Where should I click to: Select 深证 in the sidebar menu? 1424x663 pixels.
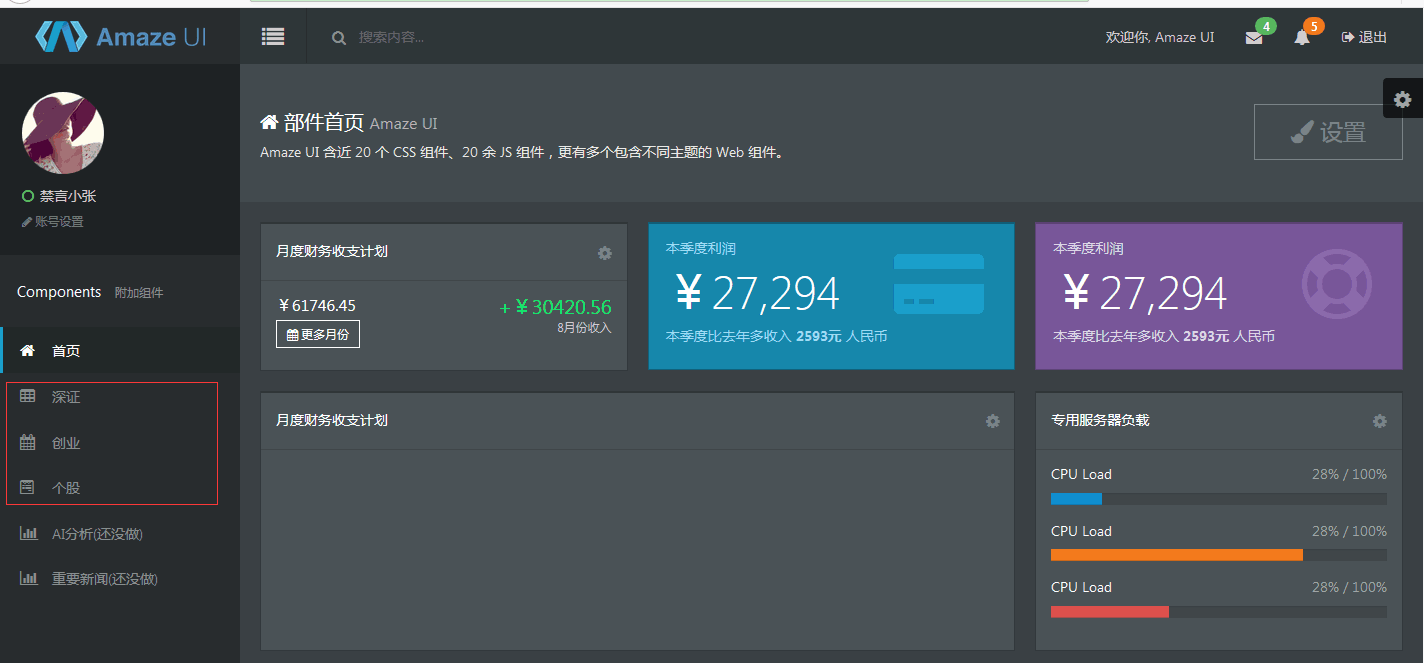[120, 397]
